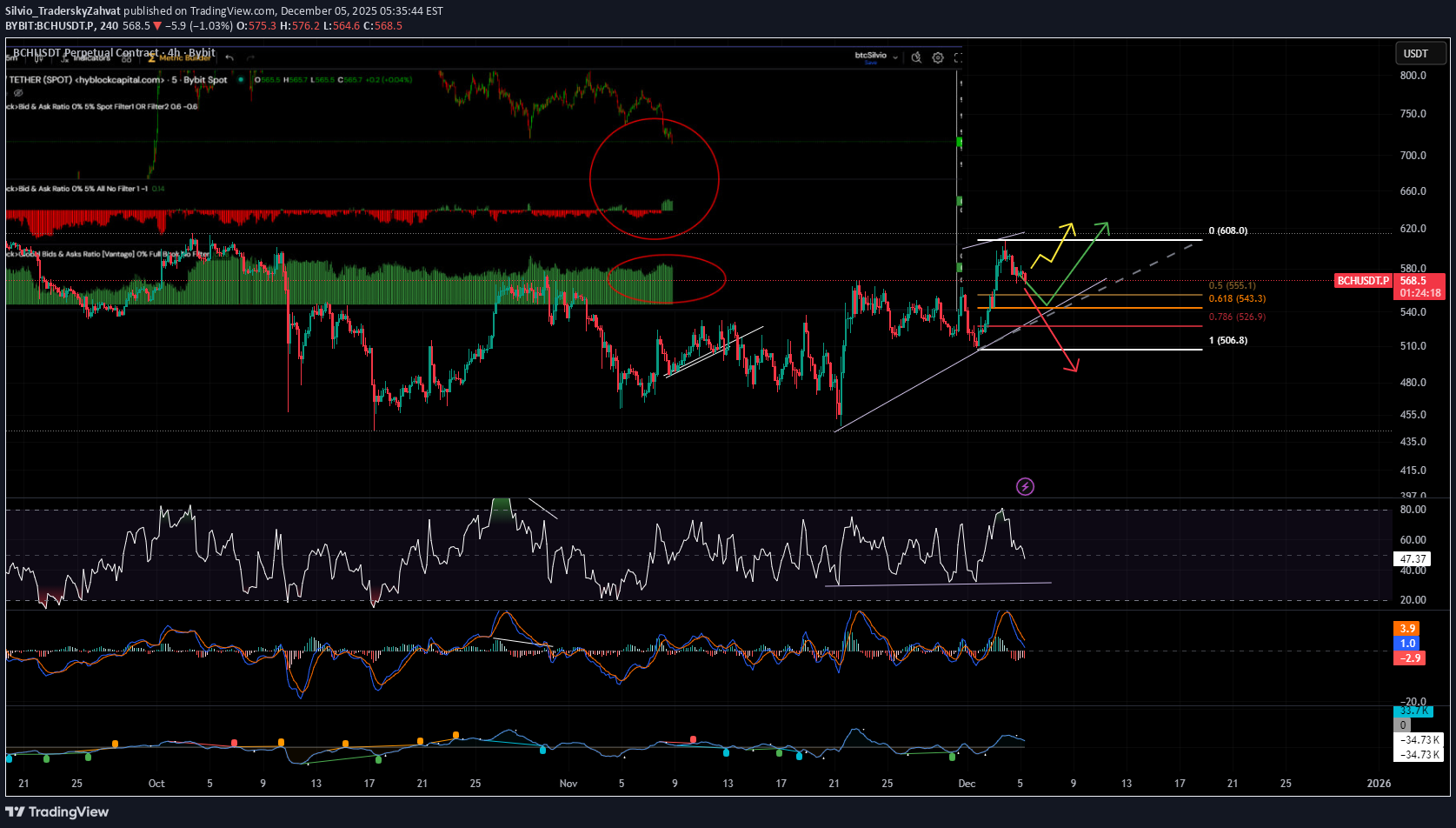Click the blue Save link under btcSilvio
The height and width of the screenshot is (828, 1456).
(x=871, y=63)
